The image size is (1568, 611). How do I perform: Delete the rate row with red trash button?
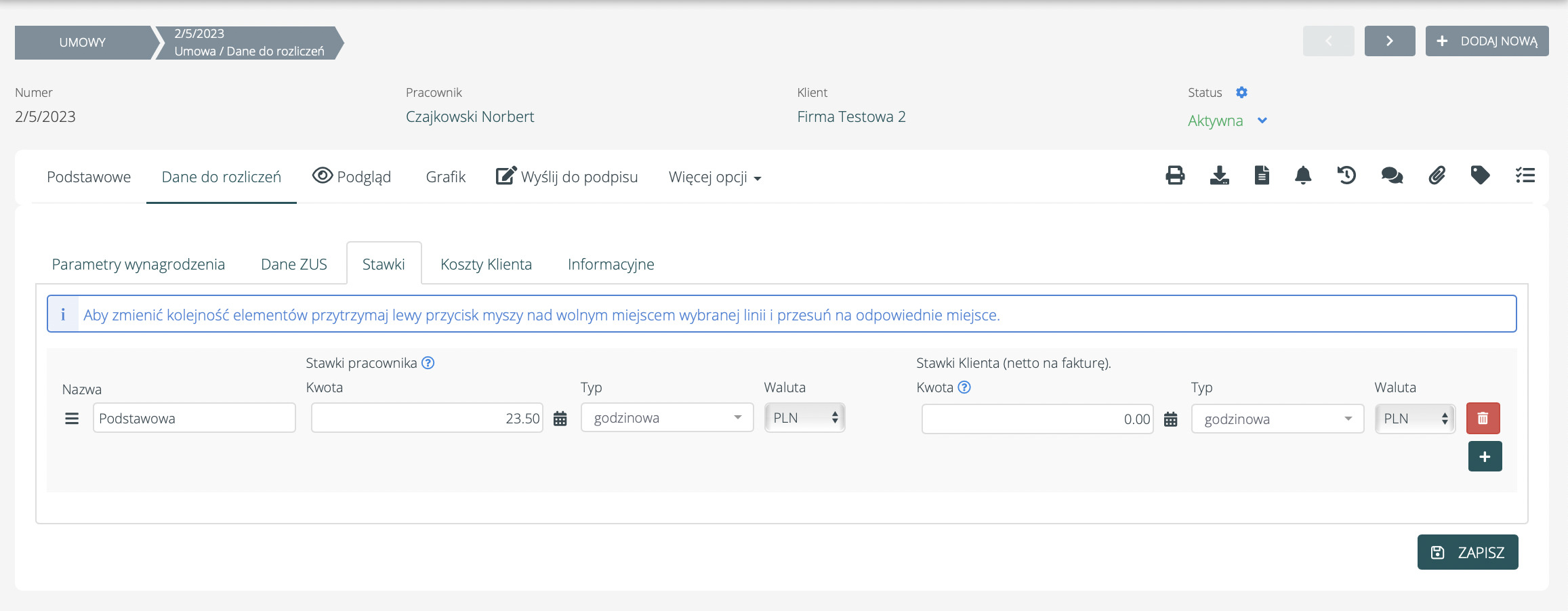click(x=1483, y=419)
